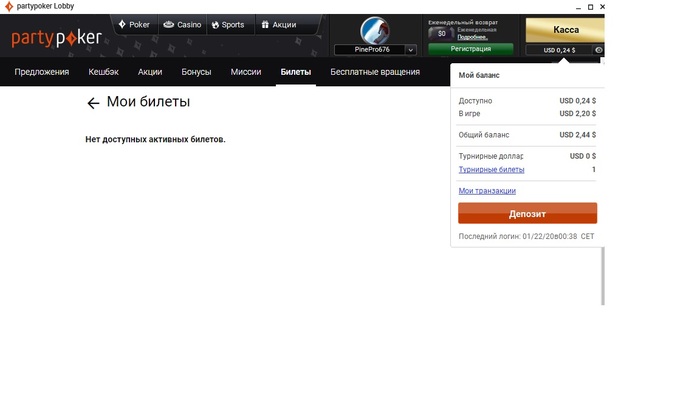This screenshot has height=394, width=700.
Task: Click the green Регистрация button
Action: (x=471, y=49)
